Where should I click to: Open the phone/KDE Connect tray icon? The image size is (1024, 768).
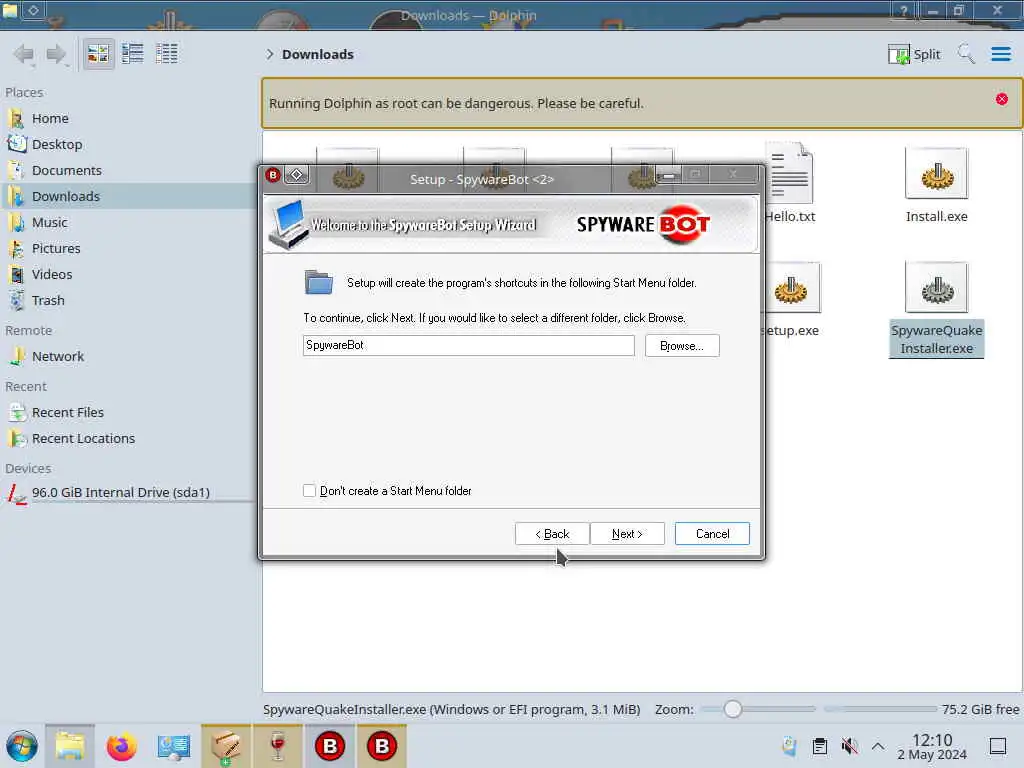coord(790,746)
